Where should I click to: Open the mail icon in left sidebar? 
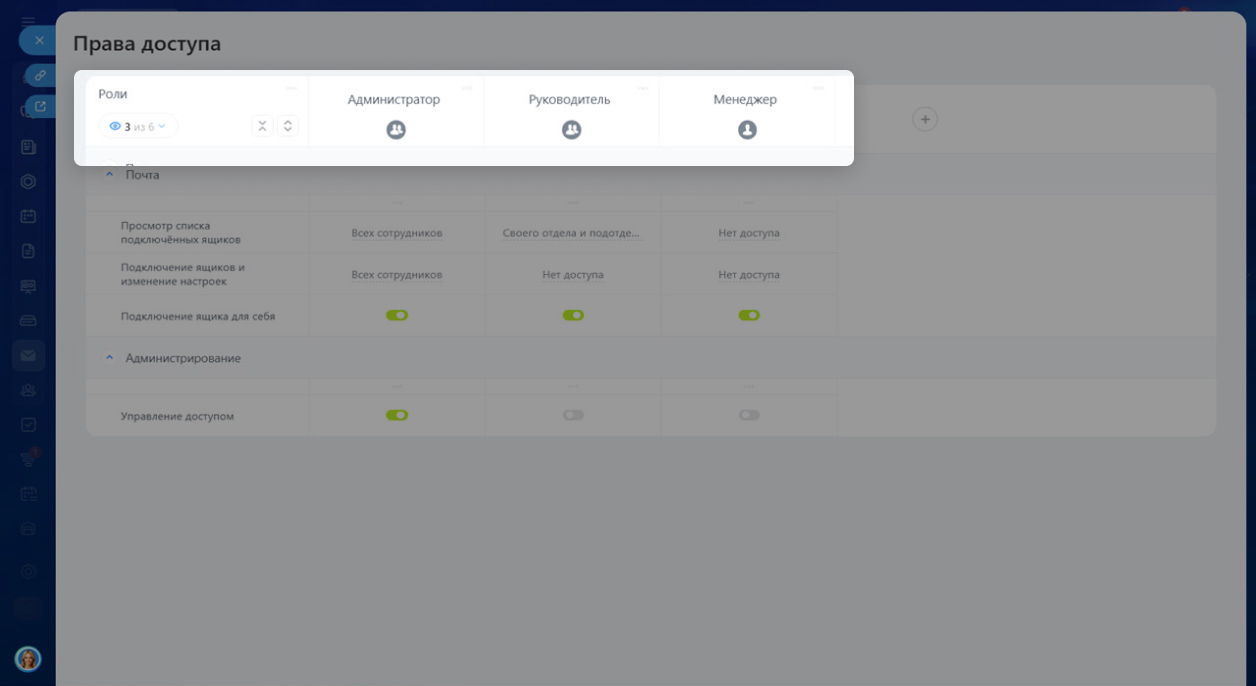tap(28, 355)
